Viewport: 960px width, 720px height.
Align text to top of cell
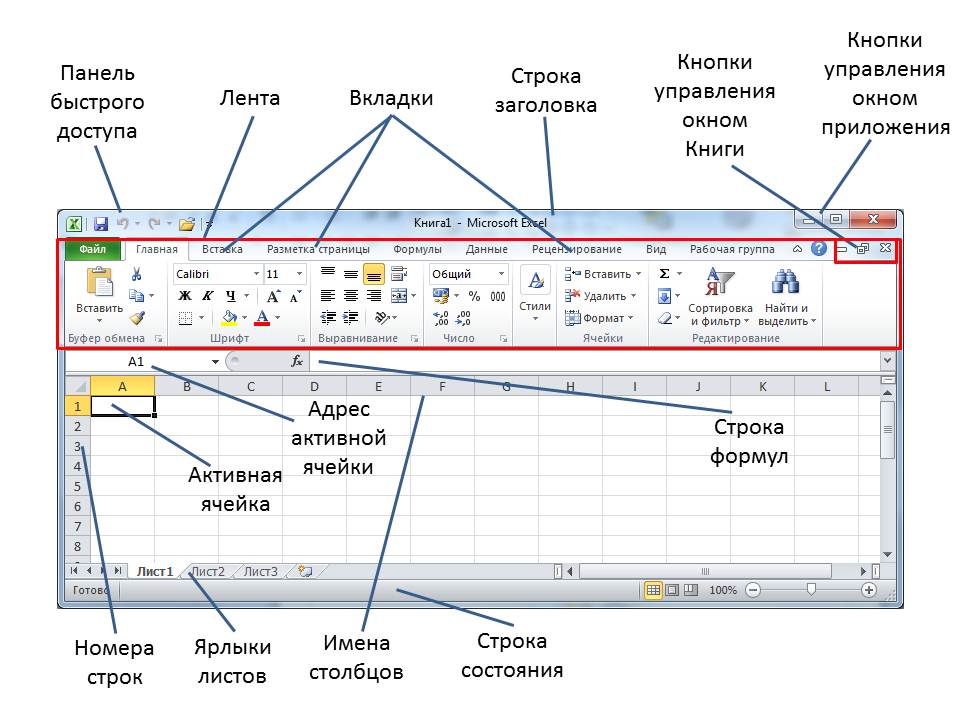328,273
